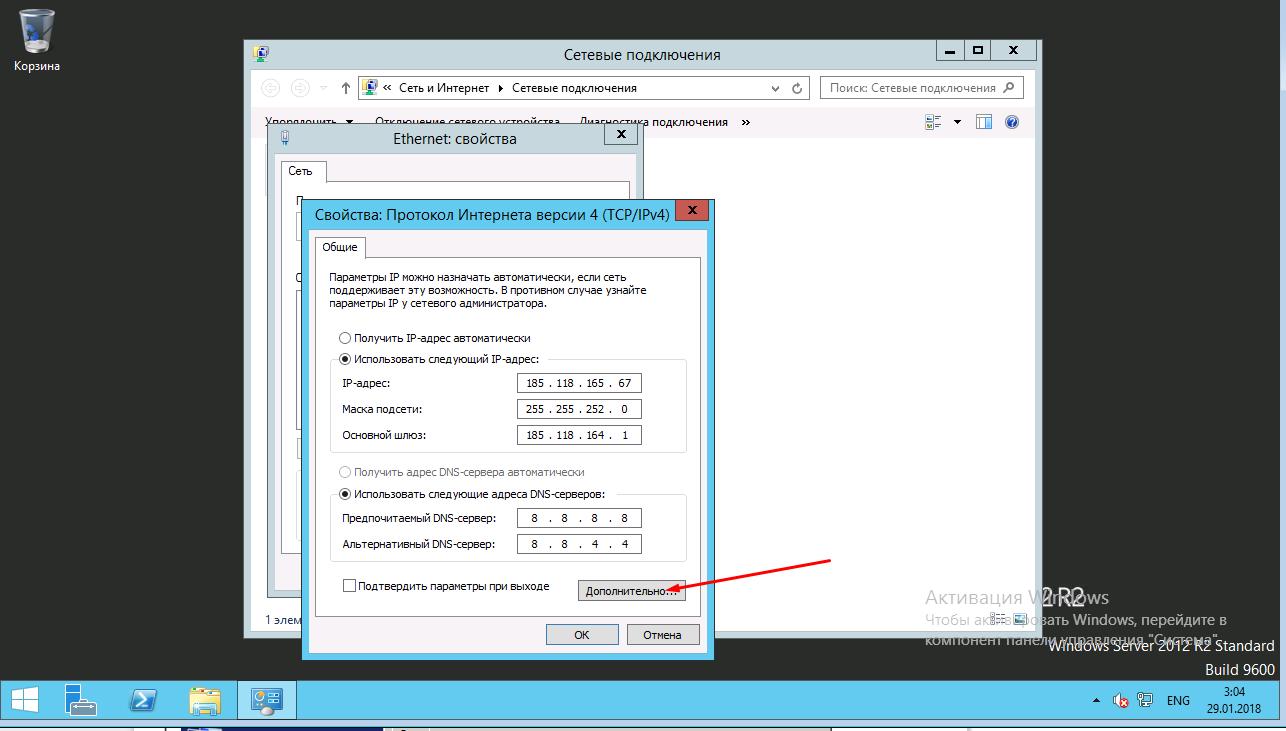1286x731 pixels.
Task: Go up one level in Explorer
Action: [x=346, y=88]
